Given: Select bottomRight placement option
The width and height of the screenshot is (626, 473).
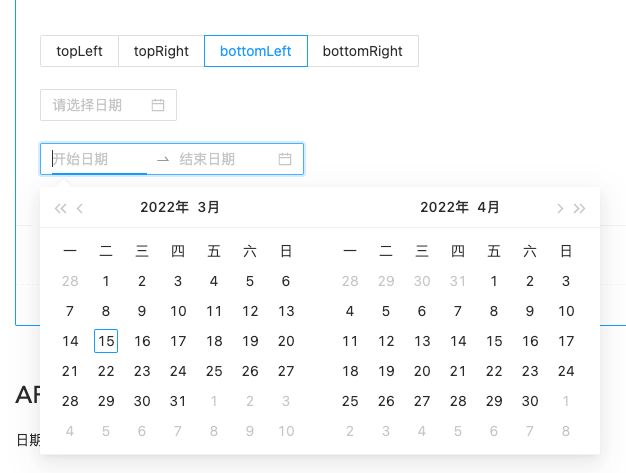Looking at the screenshot, I should 363,51.
